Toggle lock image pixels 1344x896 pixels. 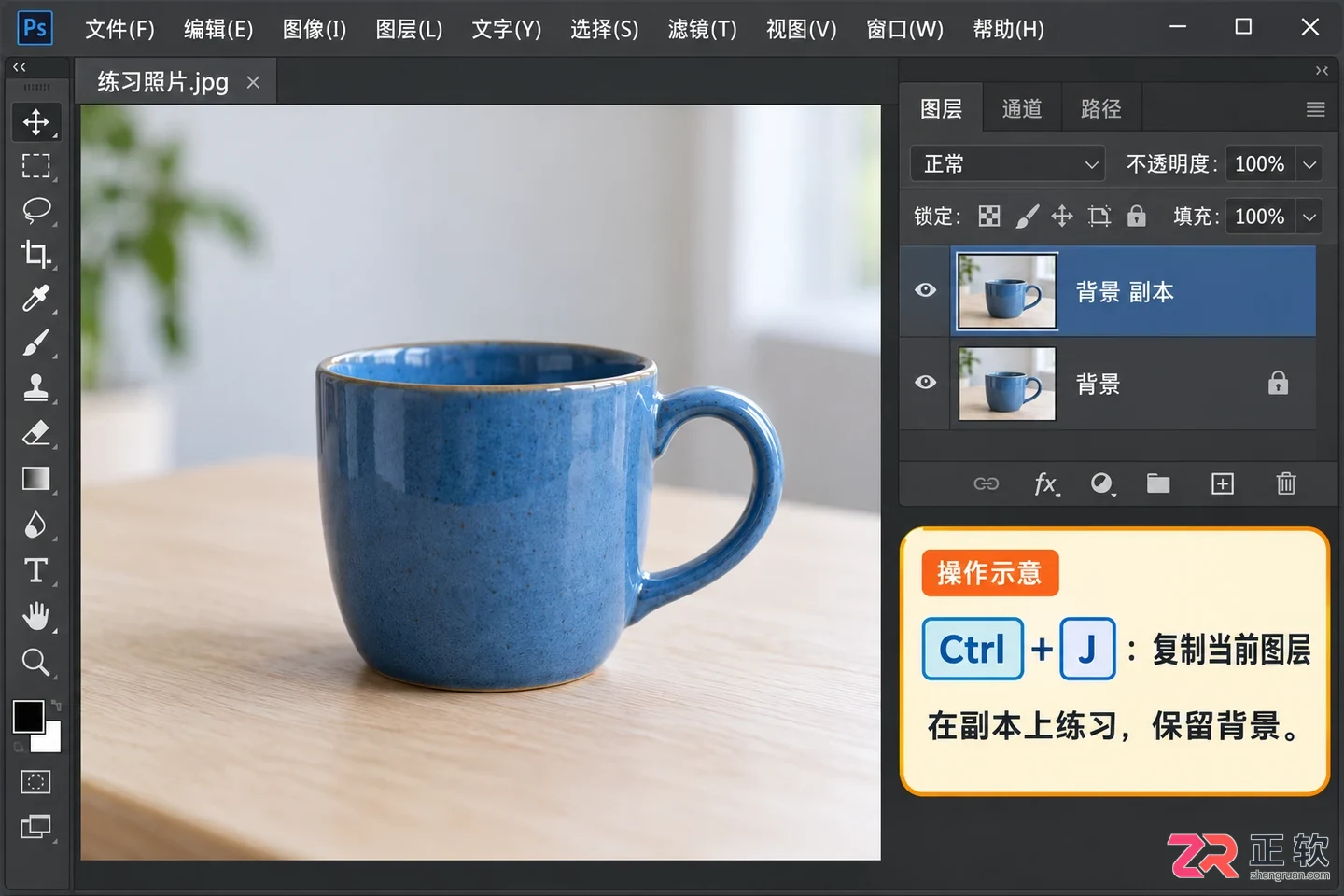click(x=1027, y=217)
